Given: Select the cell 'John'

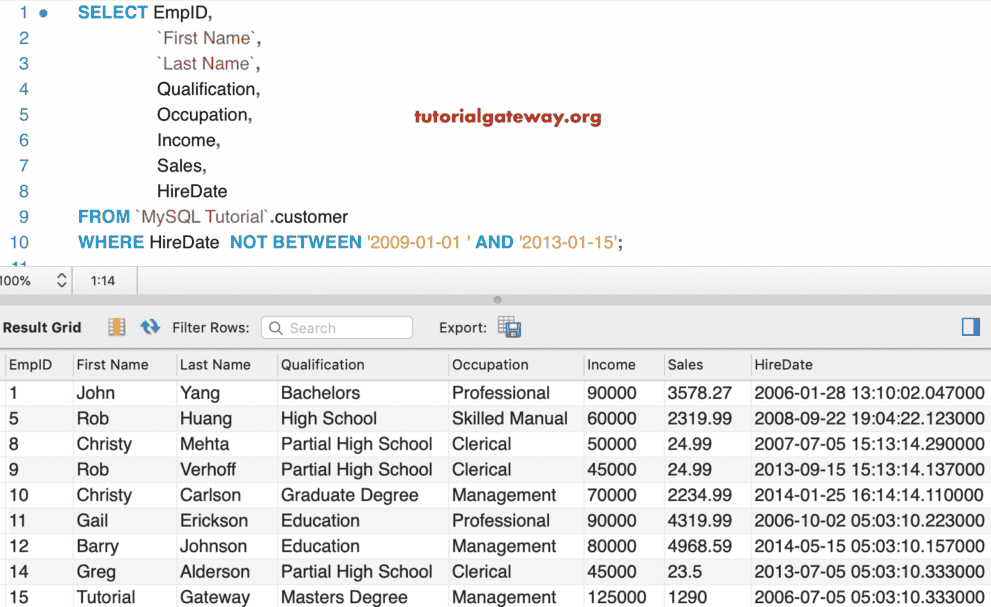Looking at the screenshot, I should [x=96, y=393].
